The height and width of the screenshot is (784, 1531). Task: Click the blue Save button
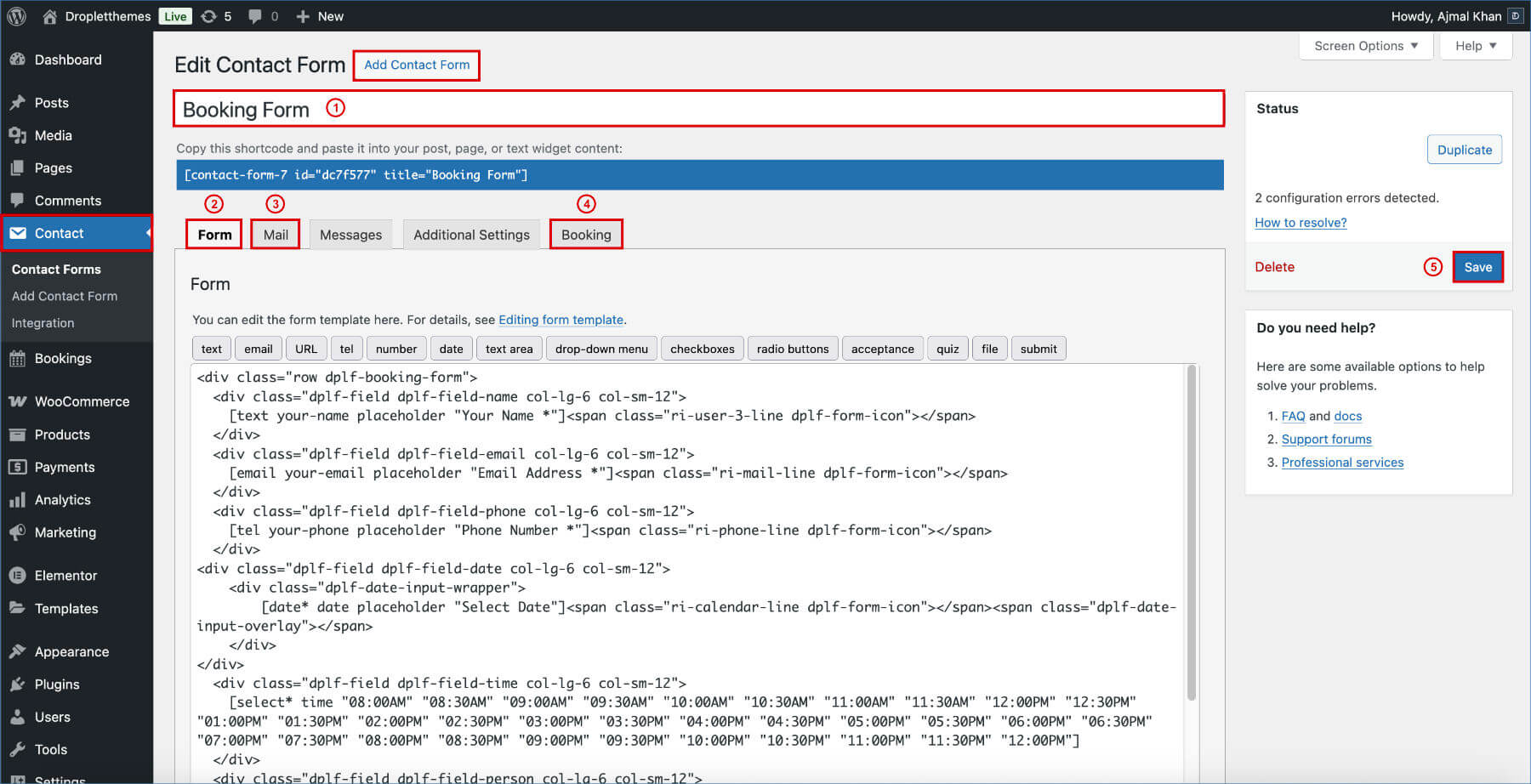tap(1477, 267)
